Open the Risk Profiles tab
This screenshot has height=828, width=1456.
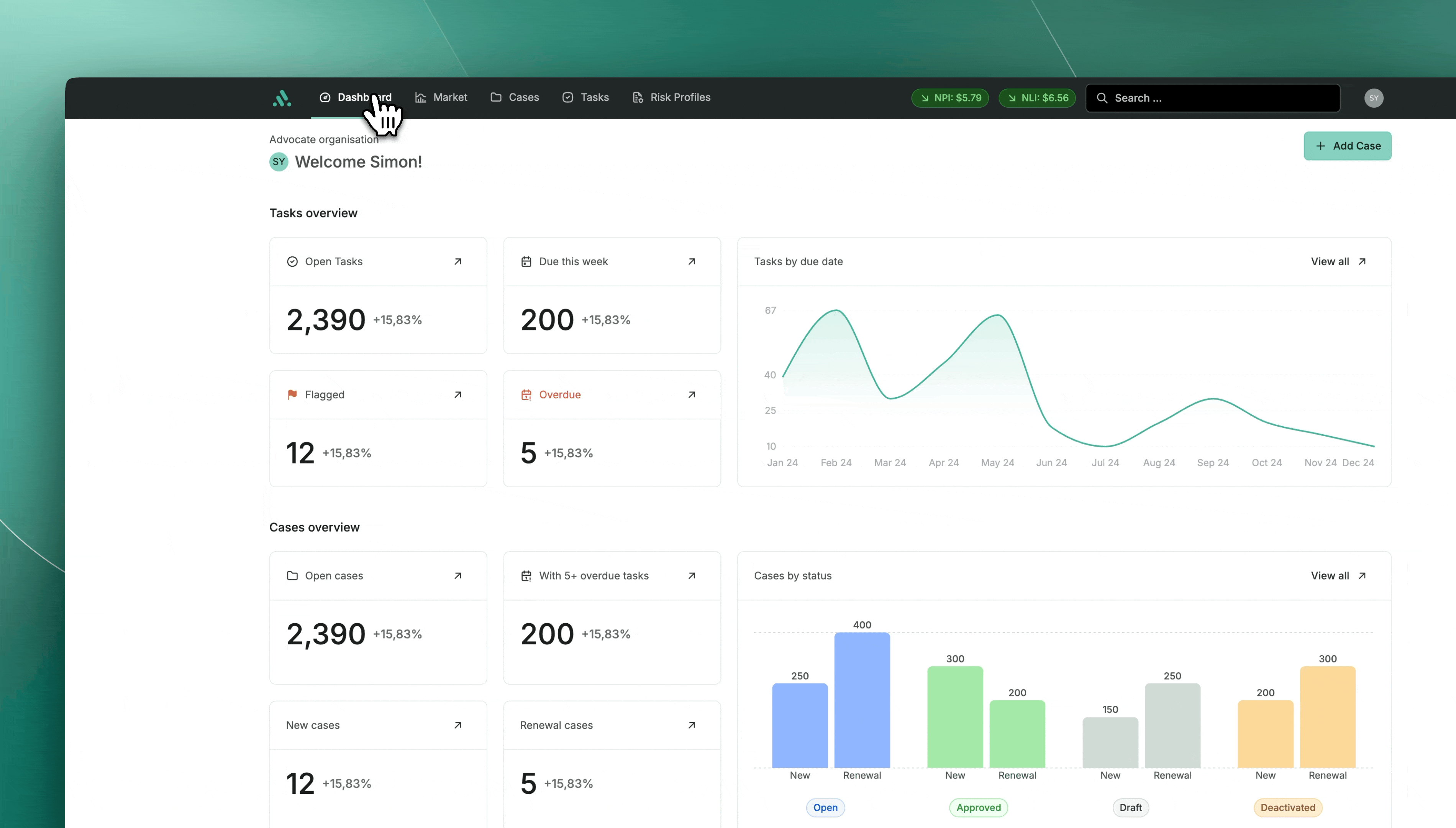671,97
